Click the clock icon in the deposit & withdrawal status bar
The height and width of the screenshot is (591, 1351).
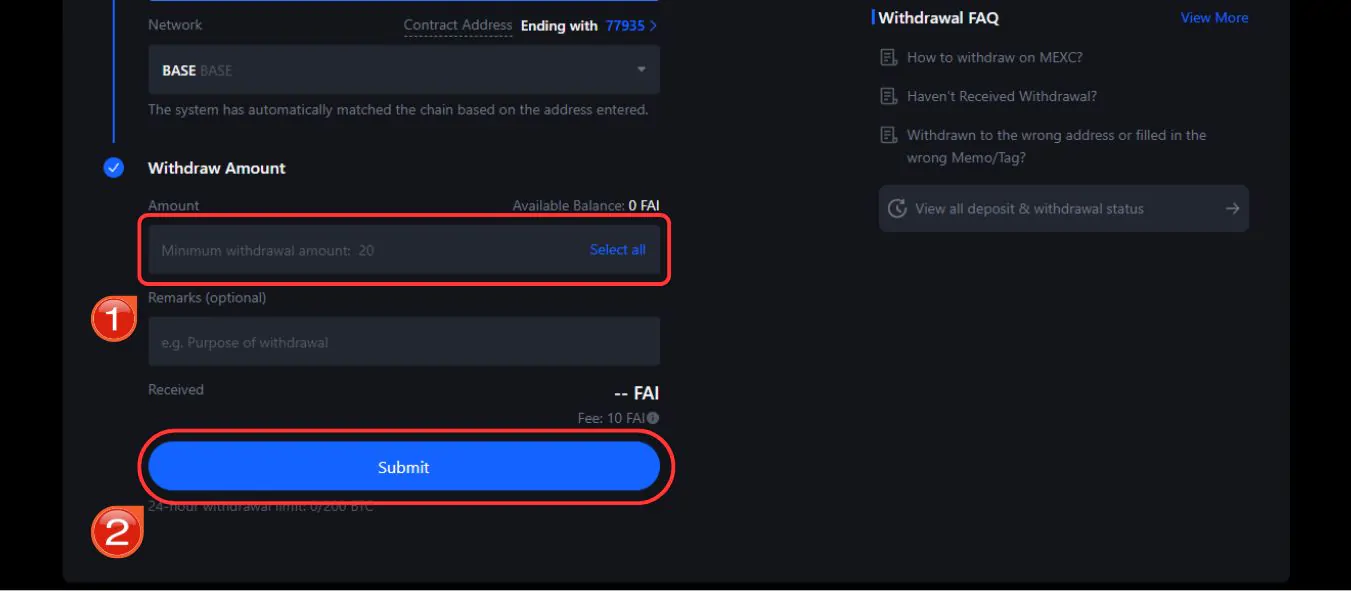click(898, 209)
